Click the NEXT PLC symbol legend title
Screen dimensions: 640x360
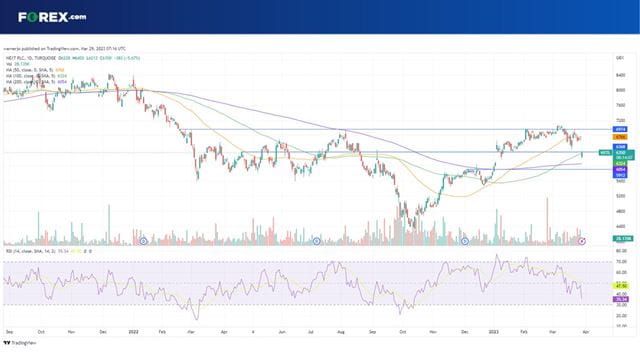click(x=31, y=58)
